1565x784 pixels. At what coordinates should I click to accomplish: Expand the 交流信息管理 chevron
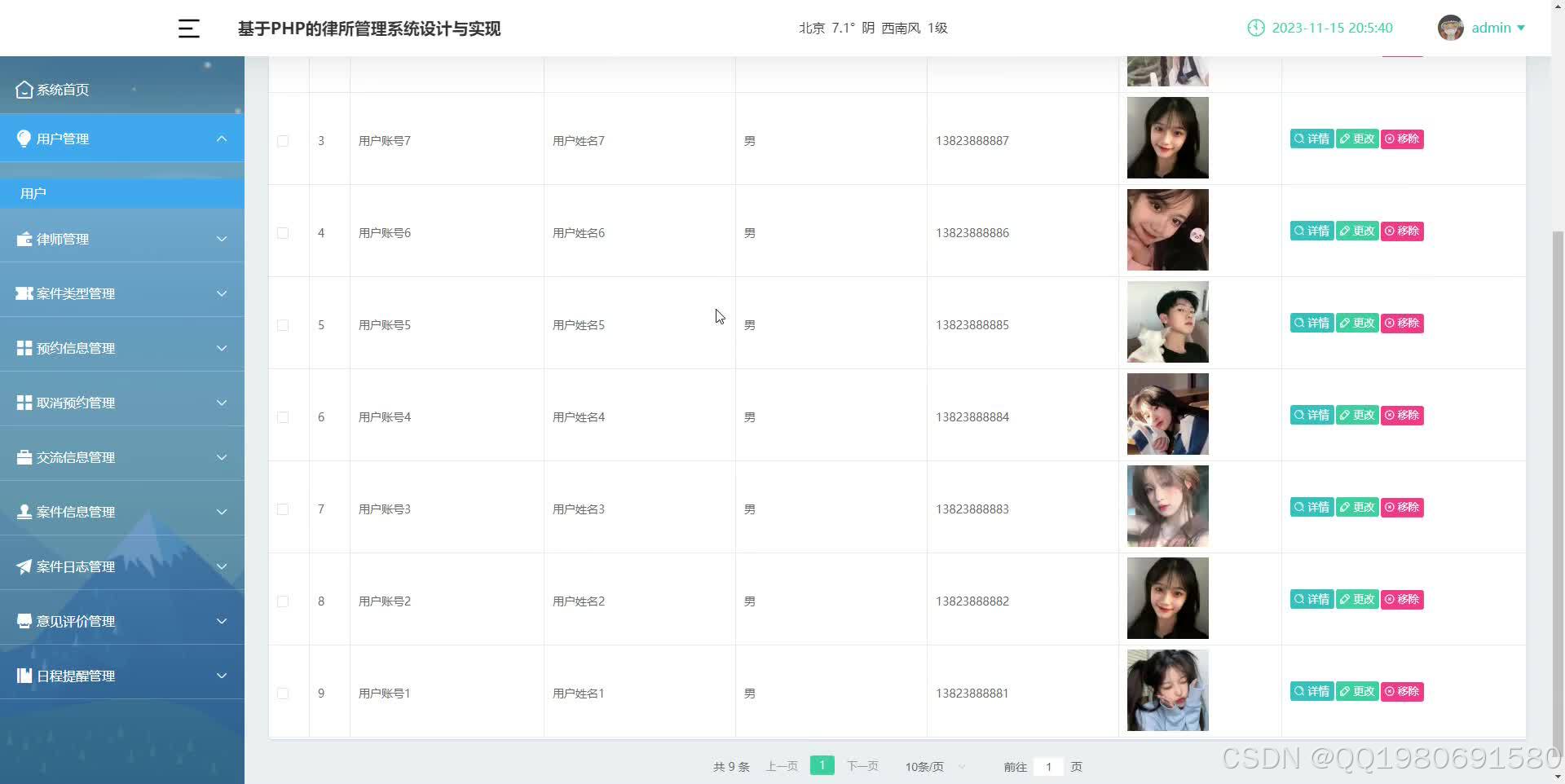[222, 457]
